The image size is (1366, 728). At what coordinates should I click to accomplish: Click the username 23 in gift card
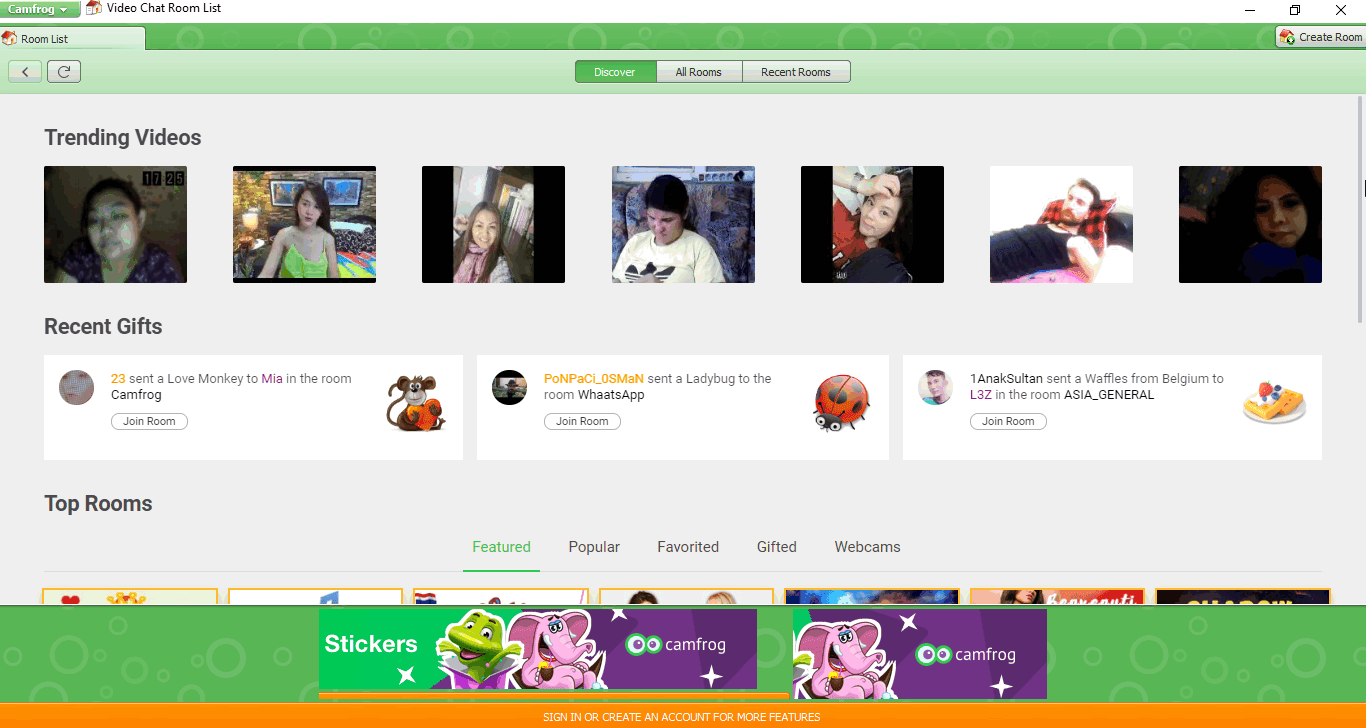coord(118,379)
